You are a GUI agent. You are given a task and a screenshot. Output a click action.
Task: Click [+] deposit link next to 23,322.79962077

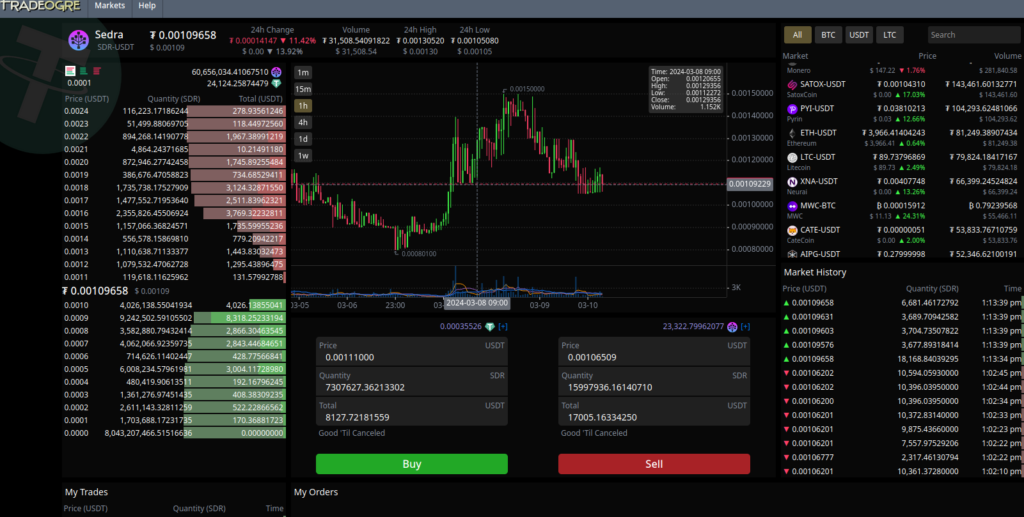click(x=745, y=326)
